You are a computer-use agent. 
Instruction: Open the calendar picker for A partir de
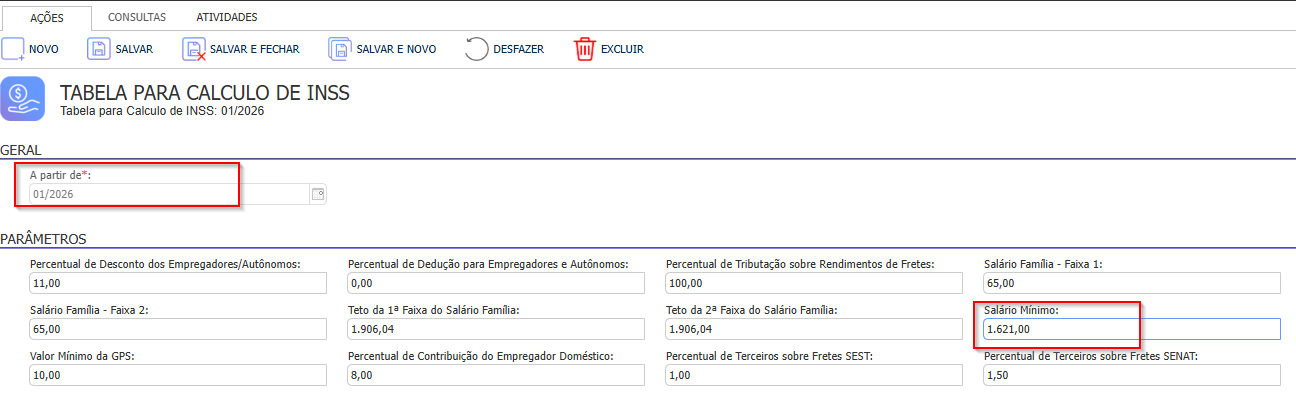coord(318,194)
